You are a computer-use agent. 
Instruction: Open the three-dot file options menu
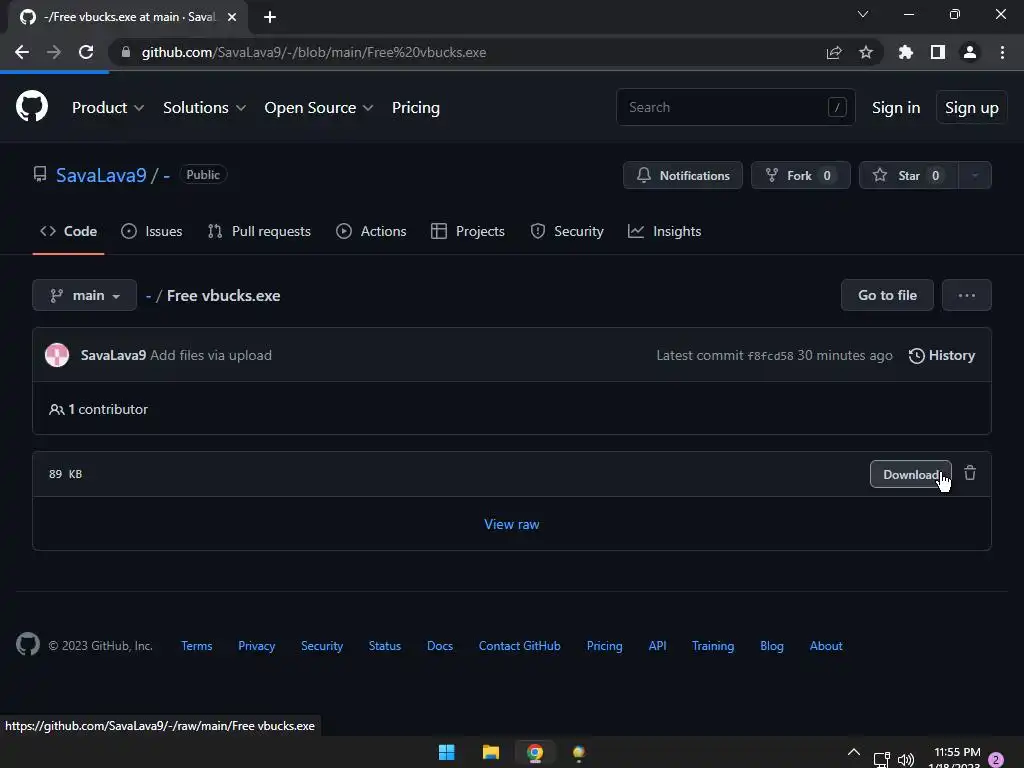(x=967, y=295)
